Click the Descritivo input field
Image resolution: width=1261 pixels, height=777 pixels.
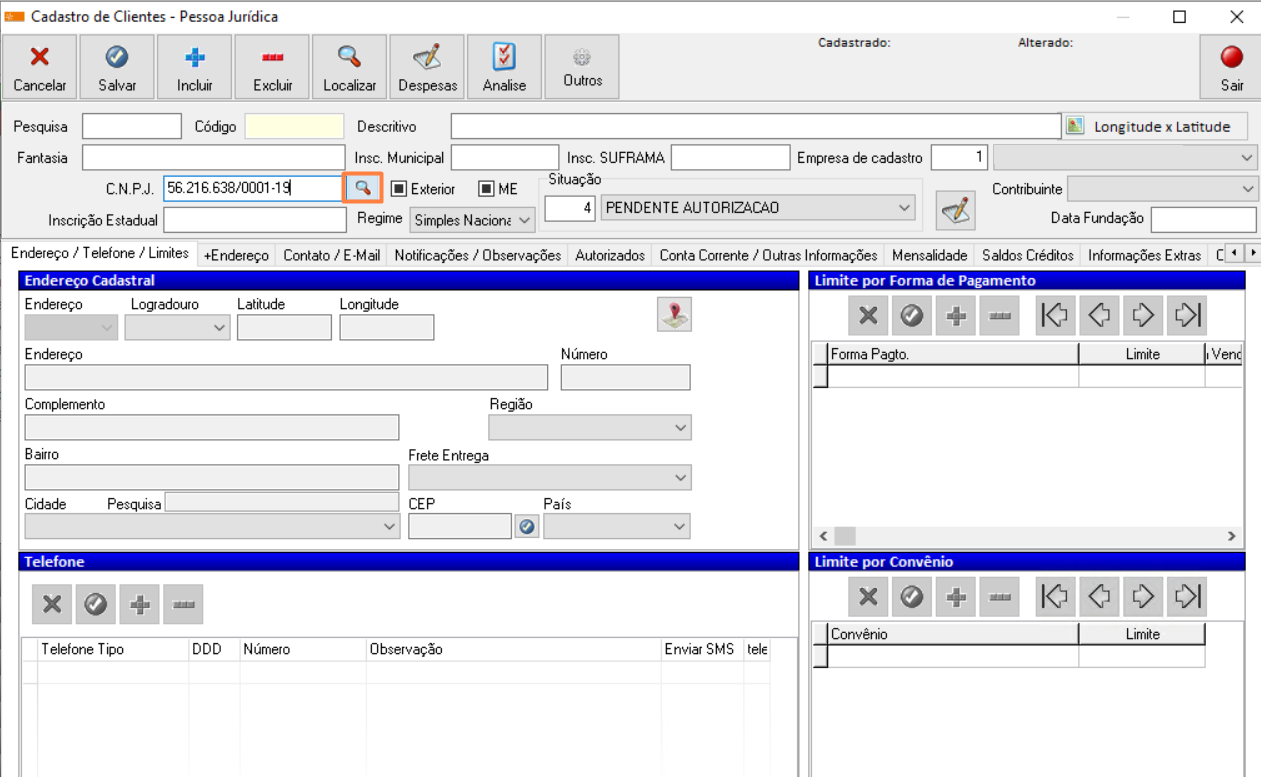(756, 127)
